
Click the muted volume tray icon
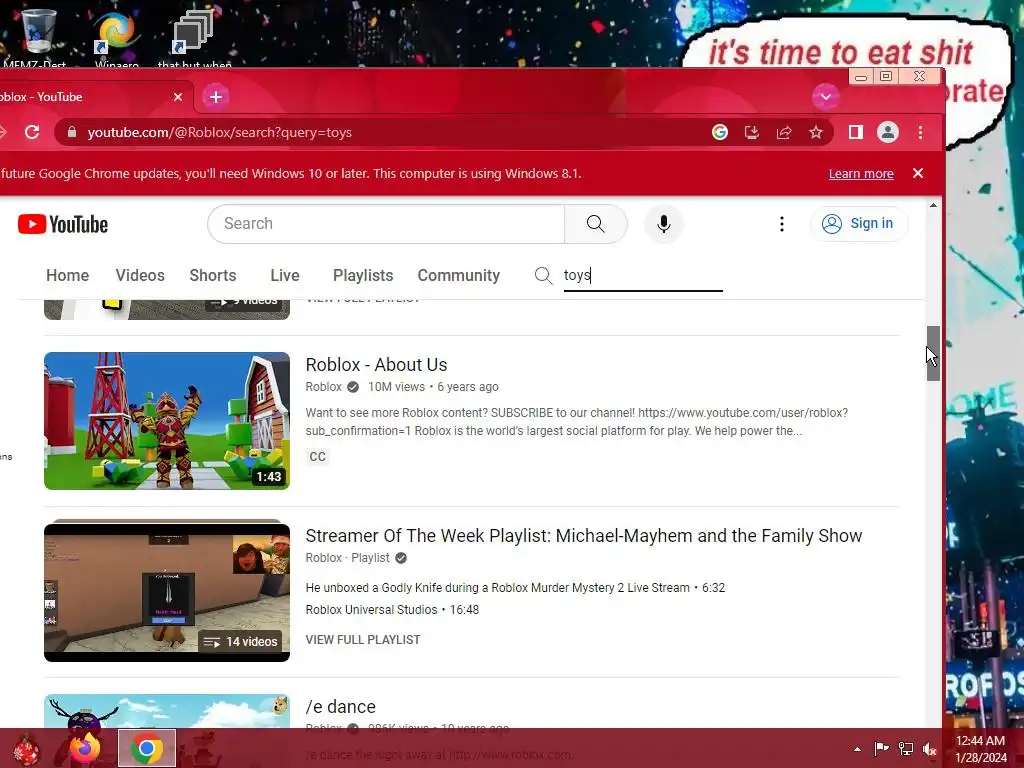(x=929, y=749)
